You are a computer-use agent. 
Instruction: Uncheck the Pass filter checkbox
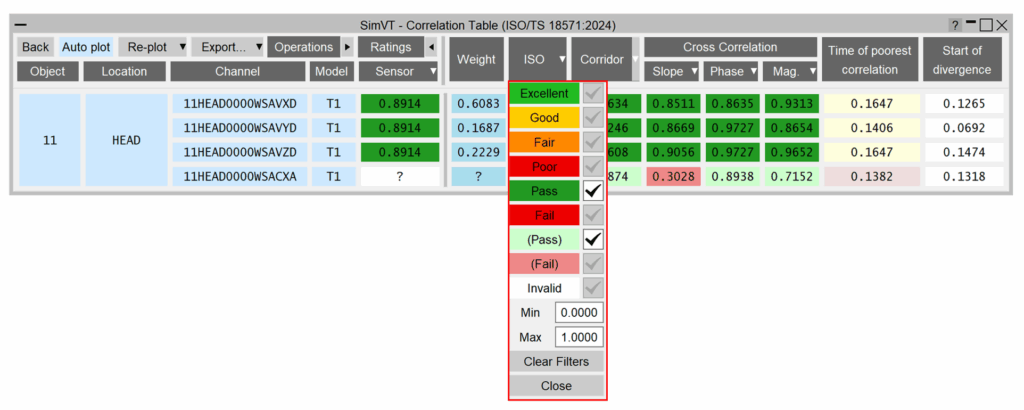click(593, 190)
